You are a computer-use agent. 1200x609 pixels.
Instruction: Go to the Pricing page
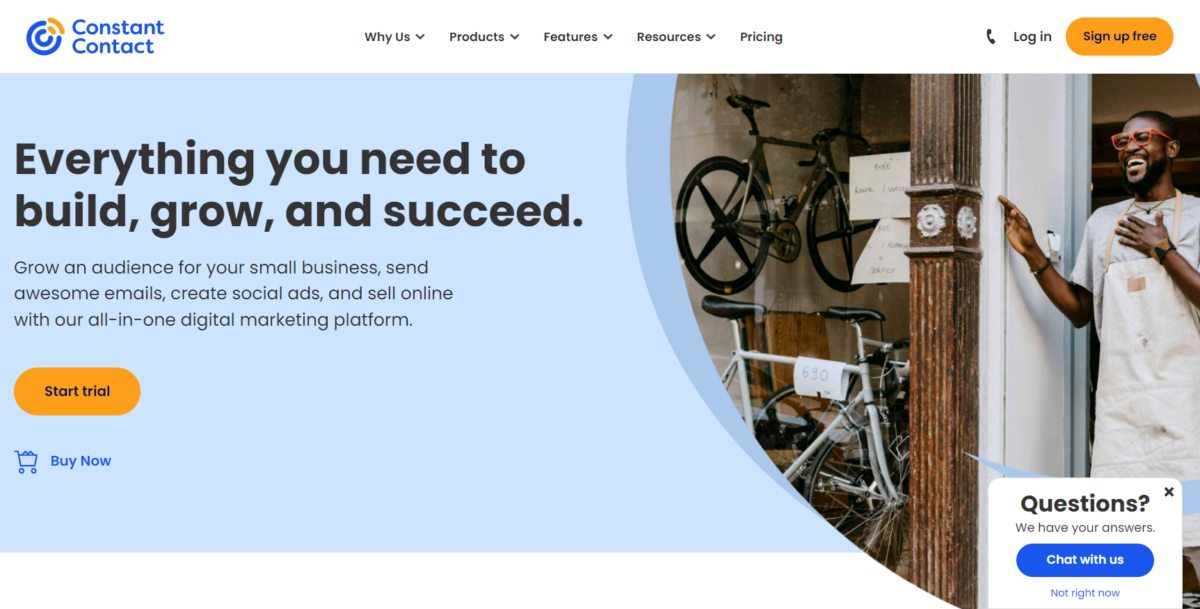point(761,37)
